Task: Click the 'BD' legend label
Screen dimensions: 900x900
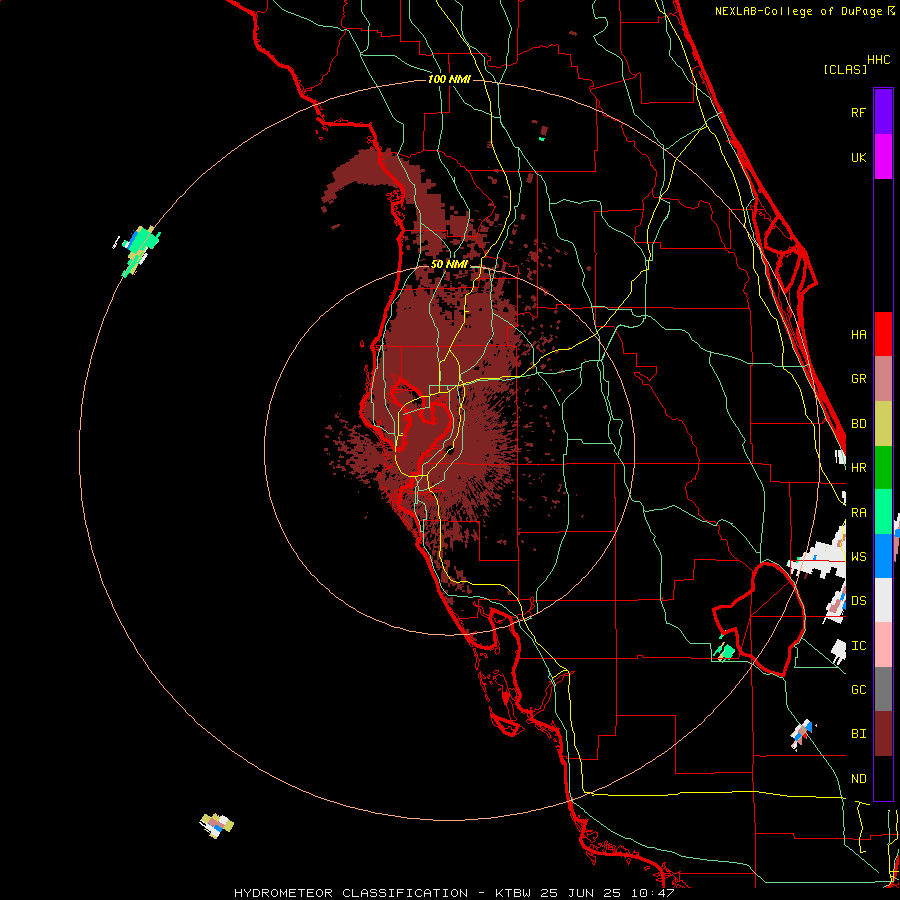Action: tap(858, 424)
